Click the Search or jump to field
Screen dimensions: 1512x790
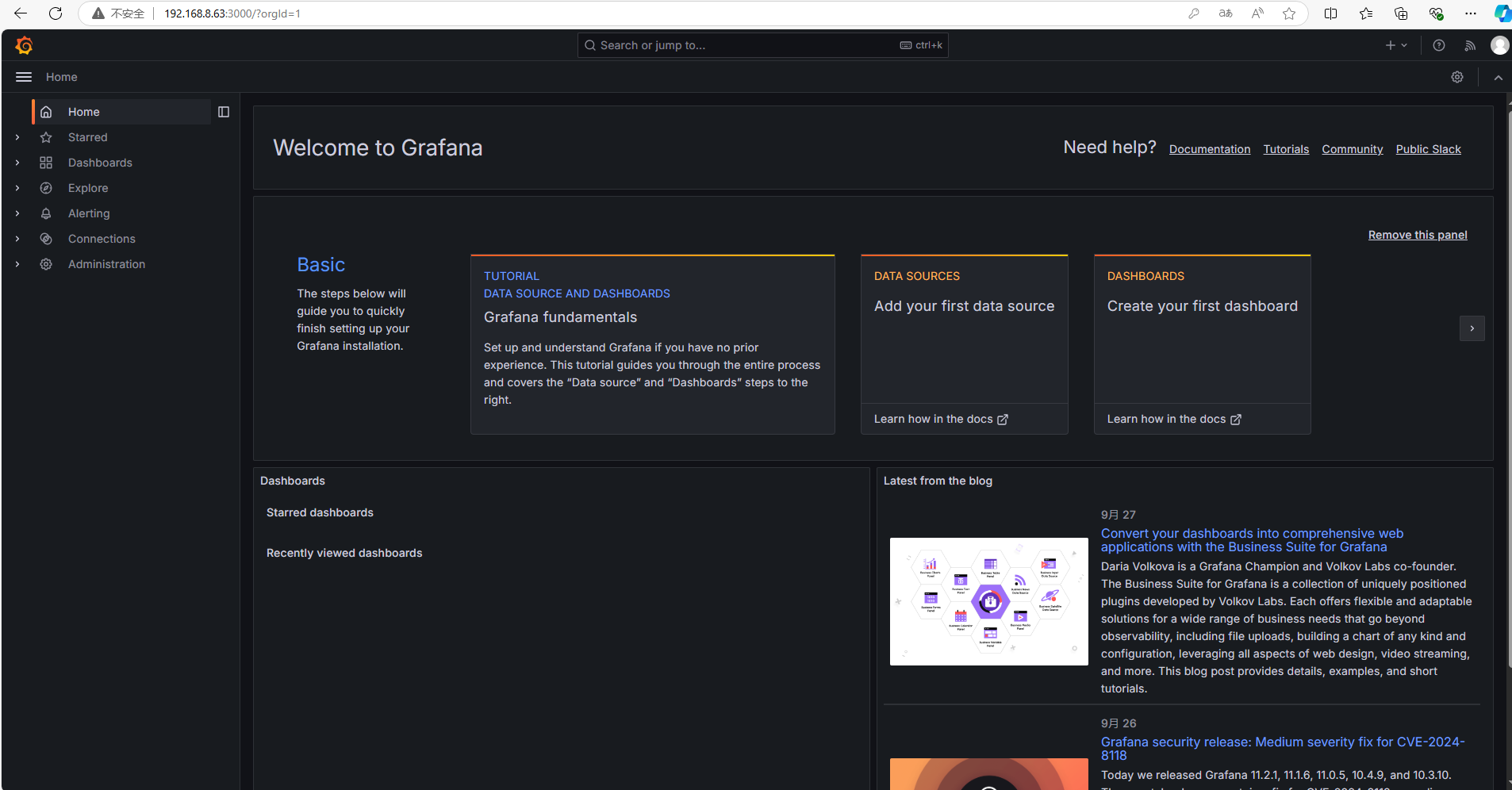point(746,45)
